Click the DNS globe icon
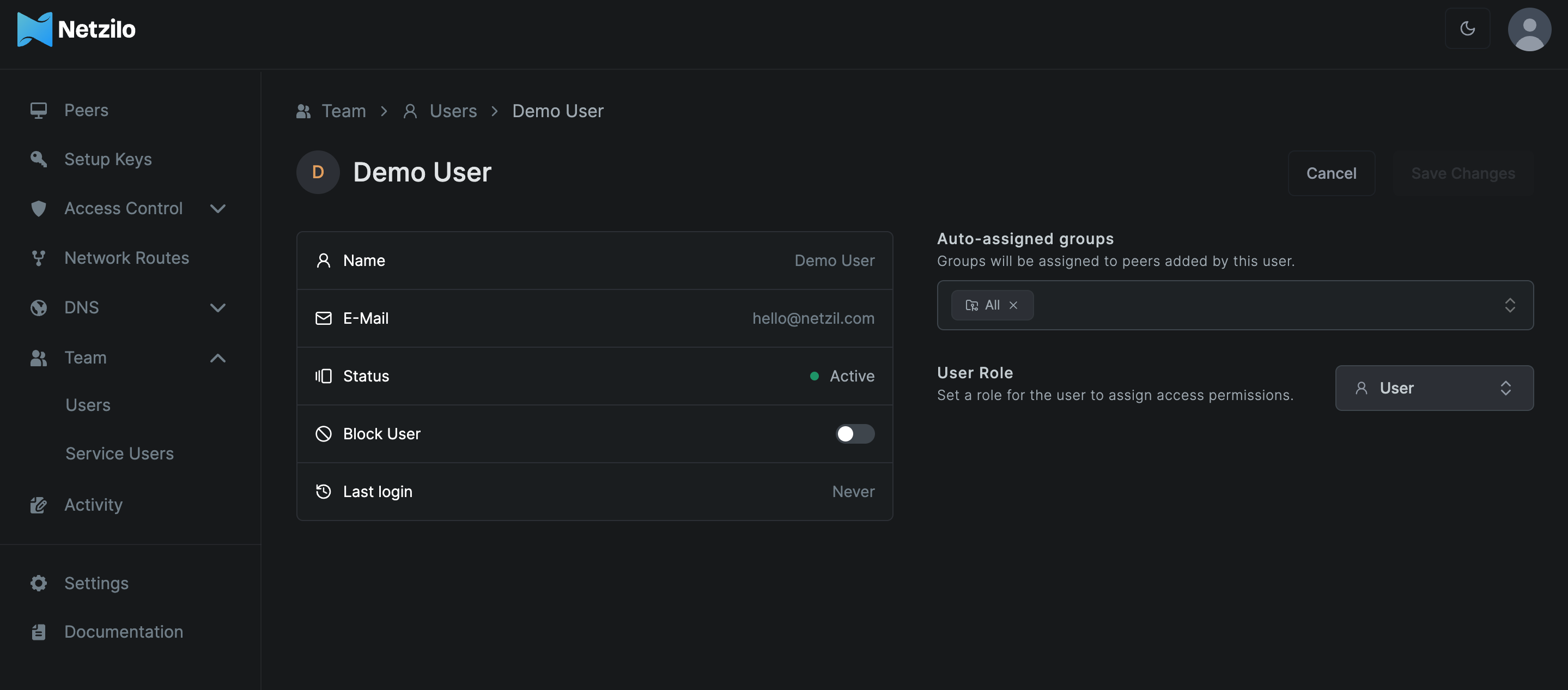1568x690 pixels. coord(38,307)
